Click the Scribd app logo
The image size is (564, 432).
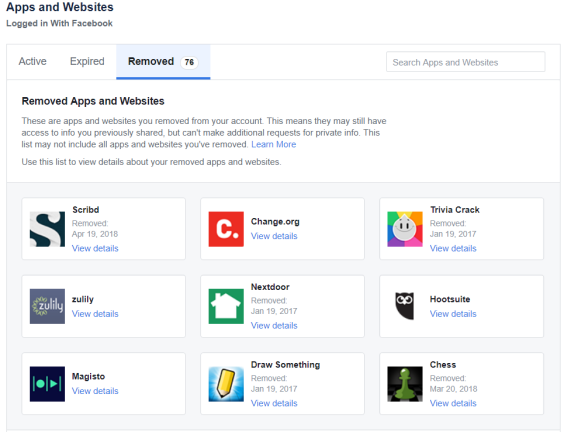pyautogui.click(x=47, y=229)
